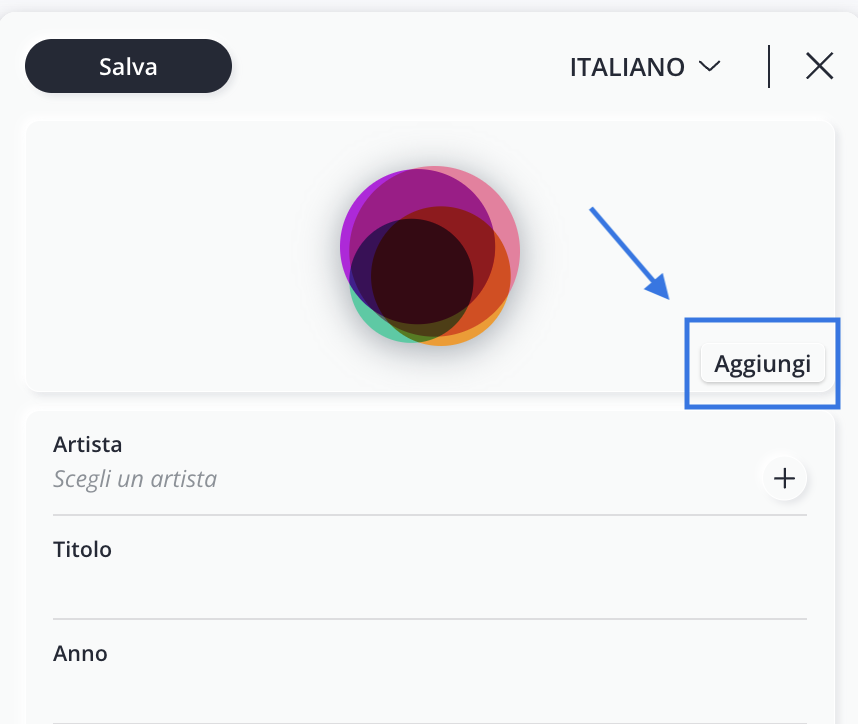The width and height of the screenshot is (858, 724).
Task: Click the Artista field label
Action: [88, 444]
